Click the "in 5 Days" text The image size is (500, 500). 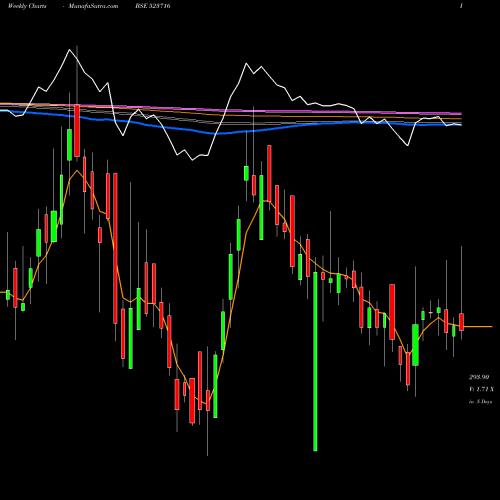pos(480,402)
